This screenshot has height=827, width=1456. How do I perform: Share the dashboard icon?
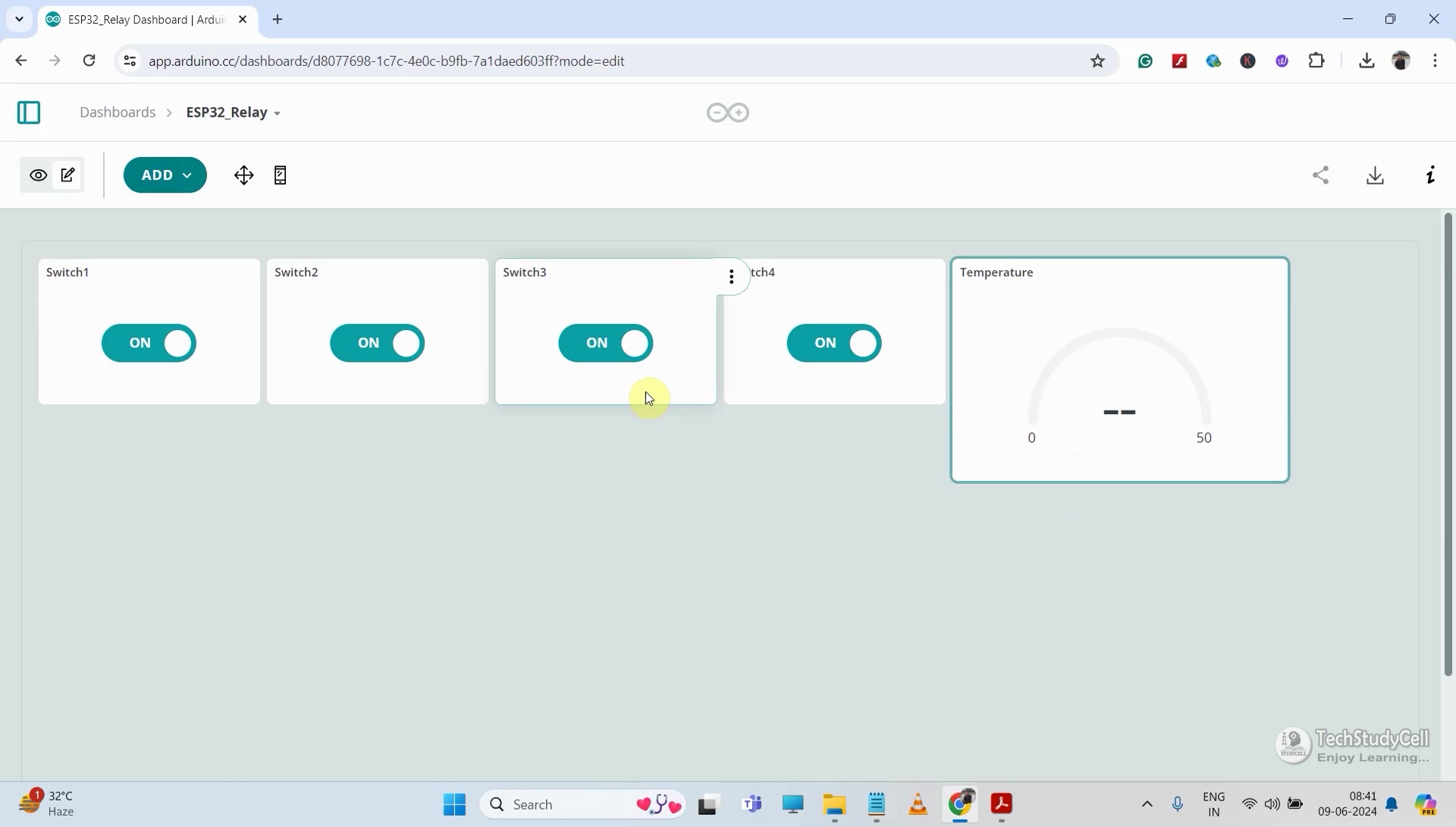(1321, 175)
